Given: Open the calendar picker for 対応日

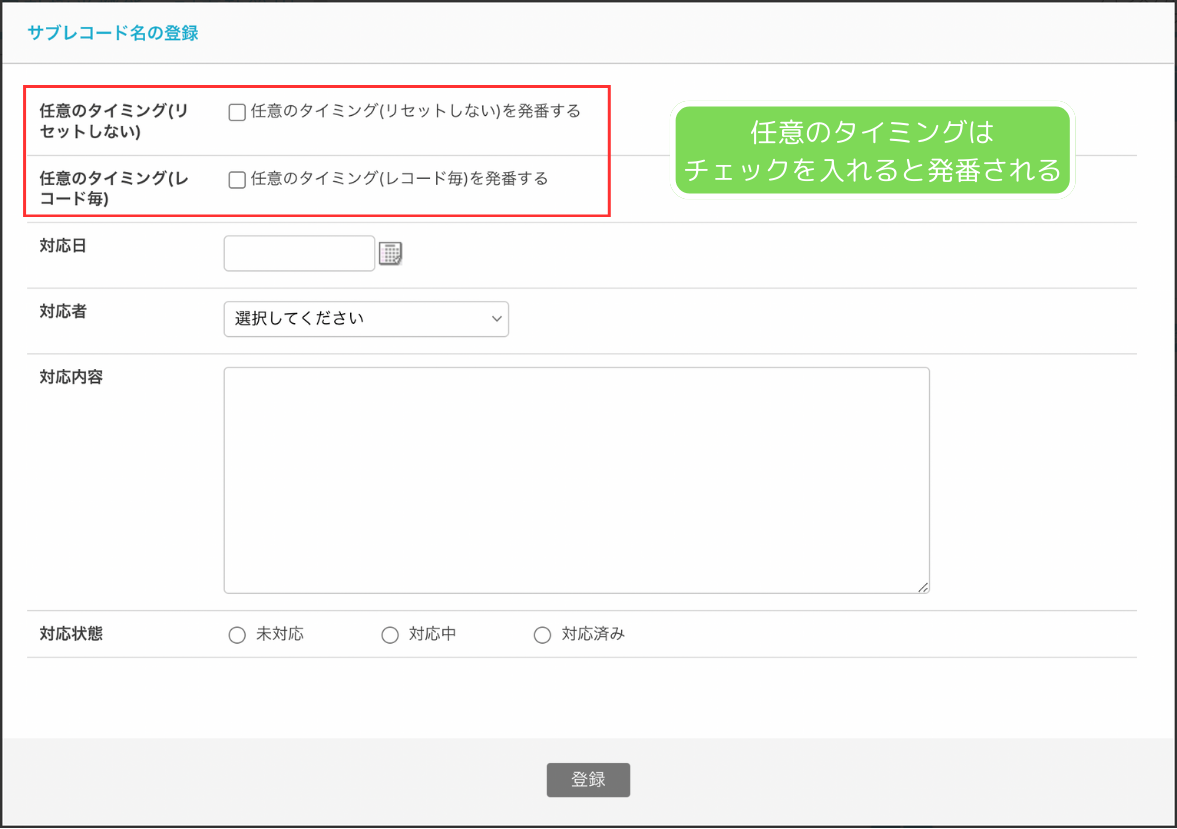Looking at the screenshot, I should point(391,253).
